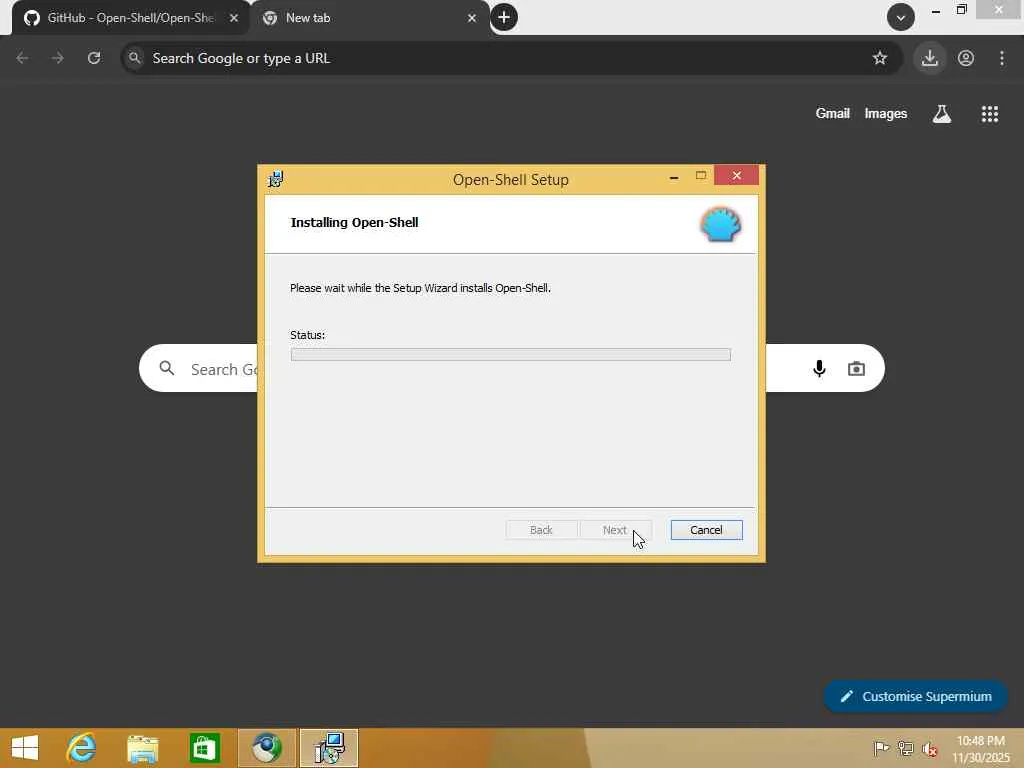
Task: Open Google Images link
Action: (886, 114)
